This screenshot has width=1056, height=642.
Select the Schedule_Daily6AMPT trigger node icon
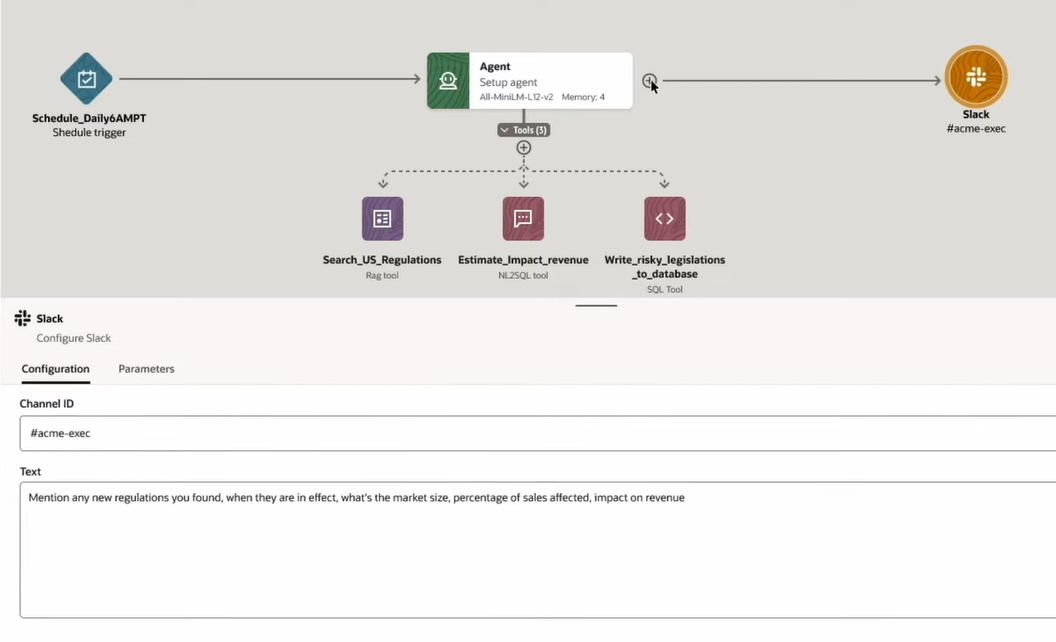tap(86, 79)
